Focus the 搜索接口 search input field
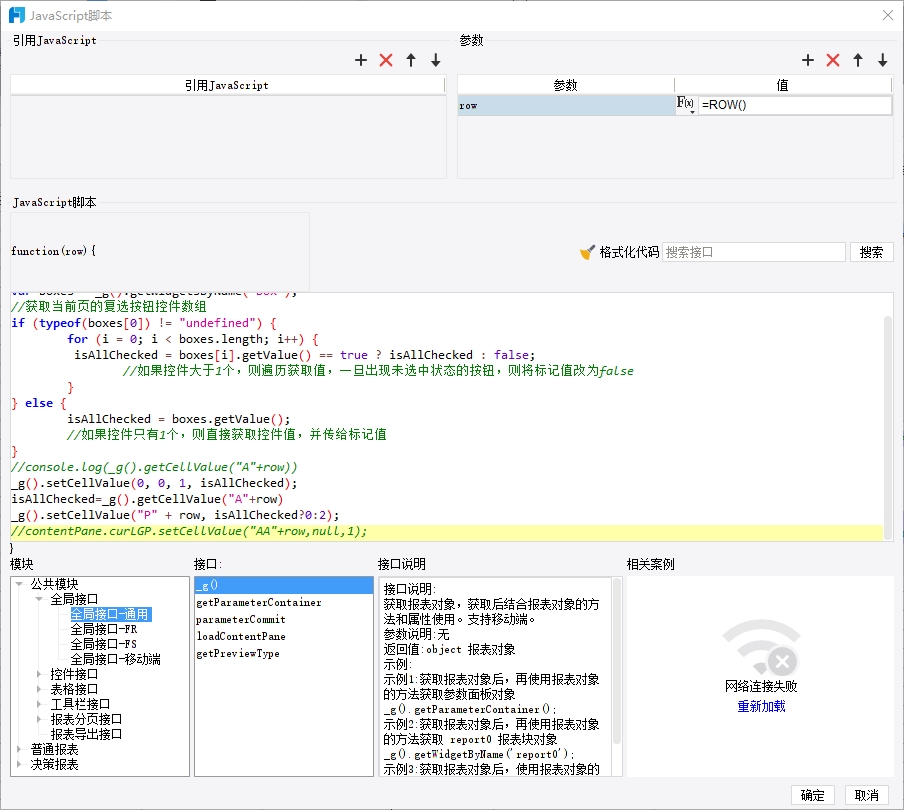Image resolution: width=904 pixels, height=810 pixels. coord(753,252)
